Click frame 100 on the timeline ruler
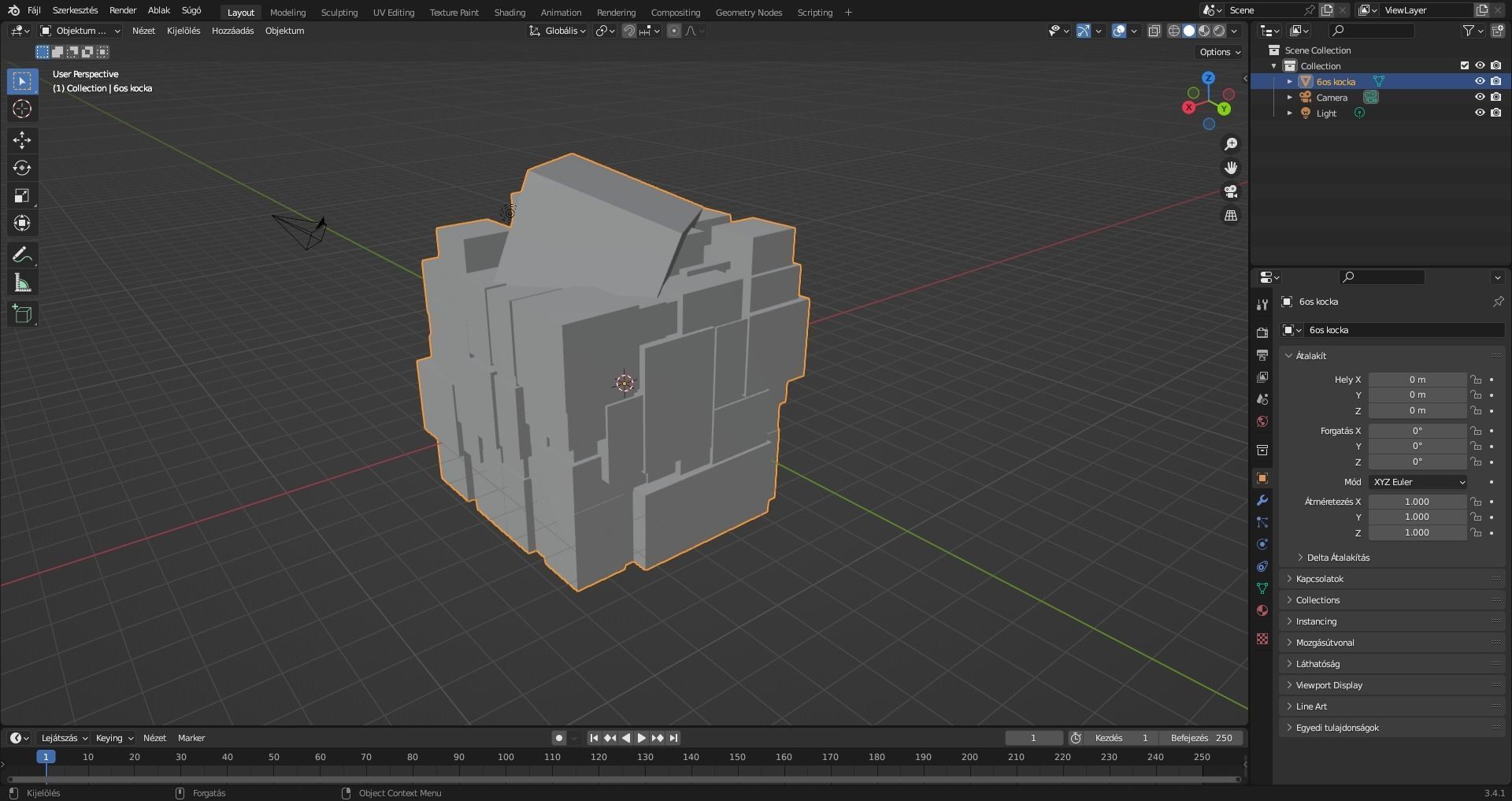 tap(506, 757)
